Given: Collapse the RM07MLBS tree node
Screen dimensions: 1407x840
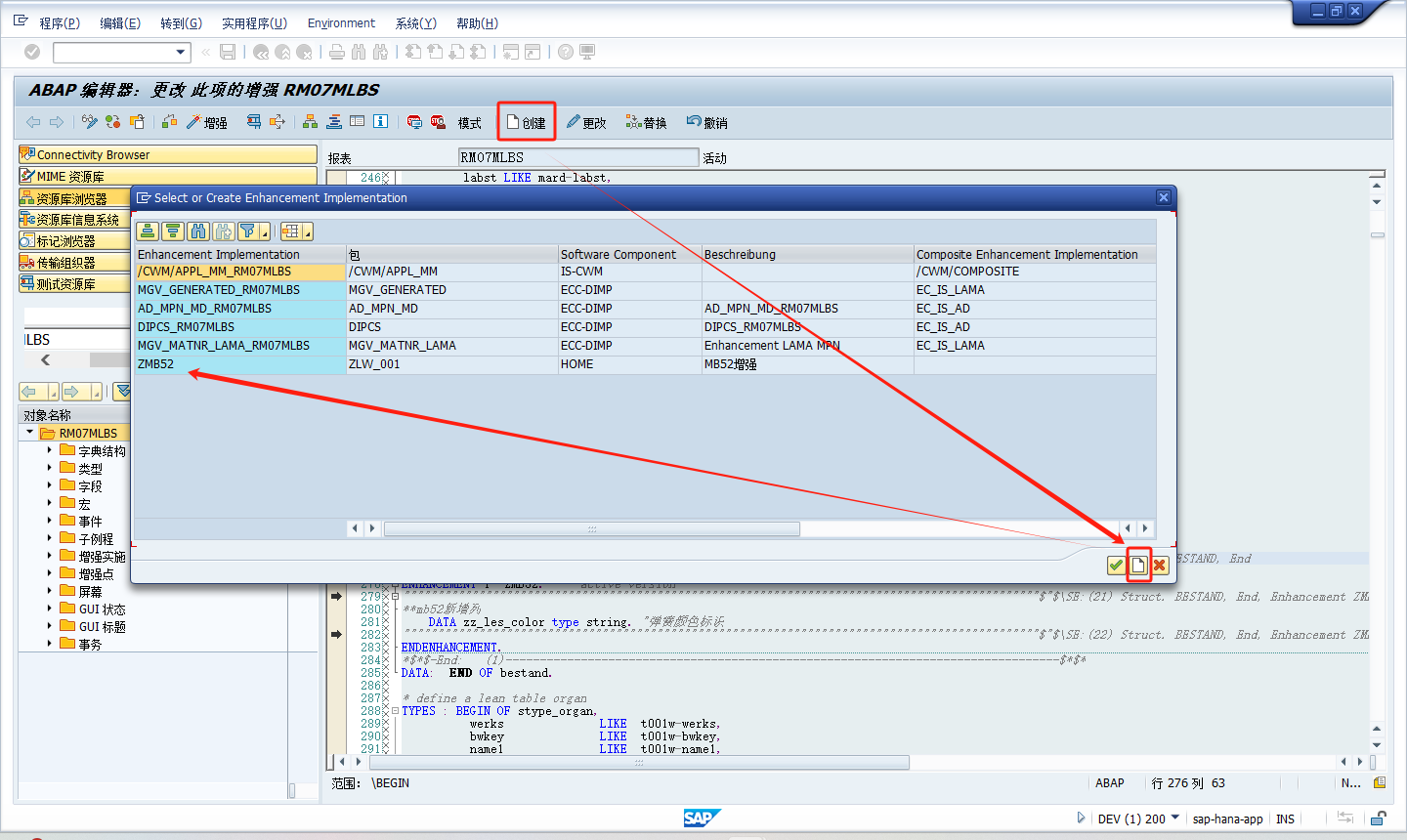Looking at the screenshot, I should (30, 432).
